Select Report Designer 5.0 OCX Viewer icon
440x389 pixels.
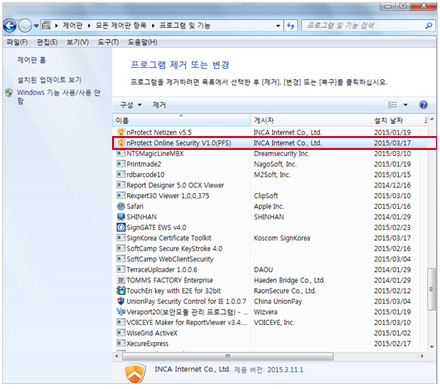click(x=121, y=185)
